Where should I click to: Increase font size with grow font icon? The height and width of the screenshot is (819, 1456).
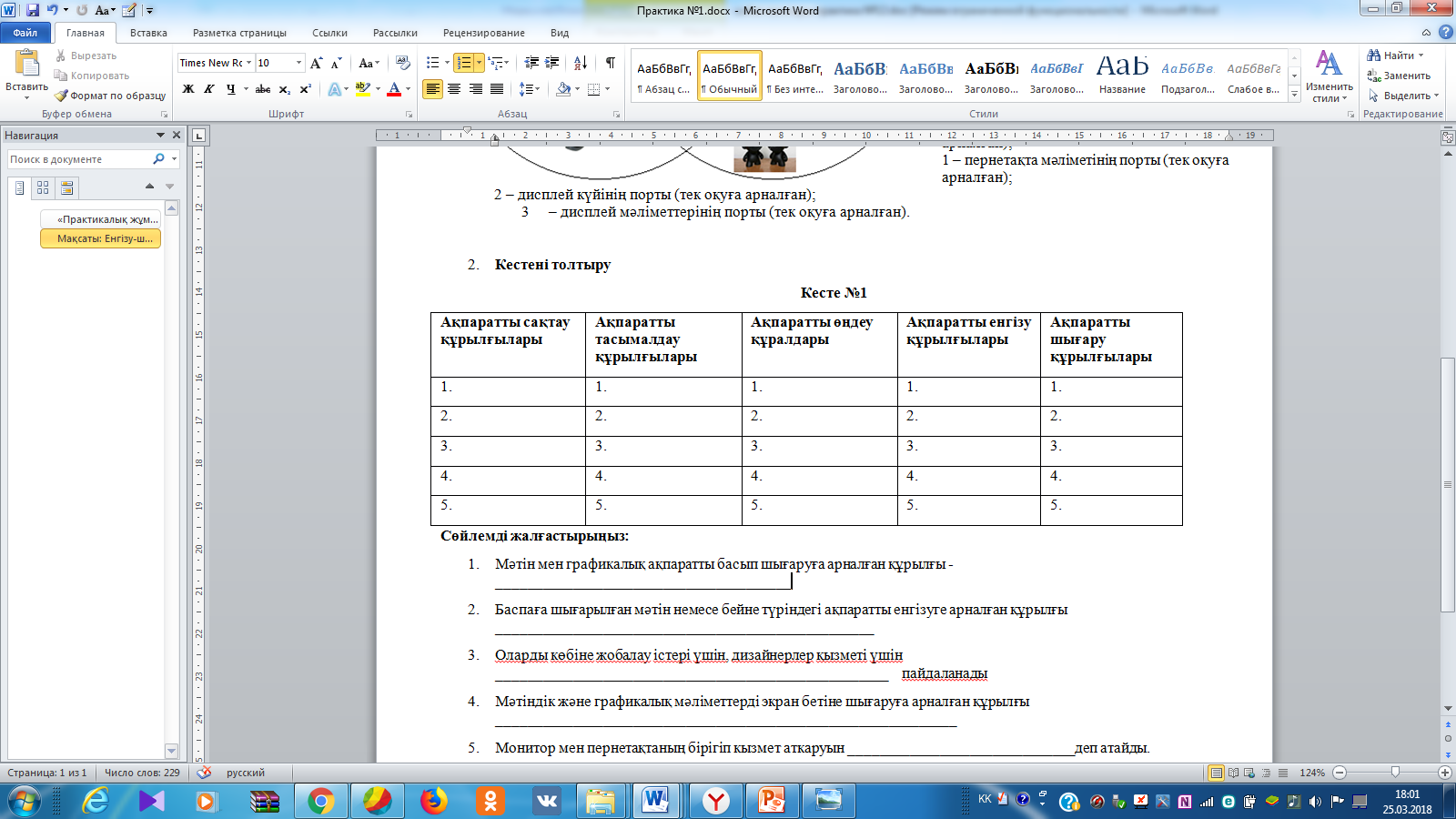[x=316, y=63]
